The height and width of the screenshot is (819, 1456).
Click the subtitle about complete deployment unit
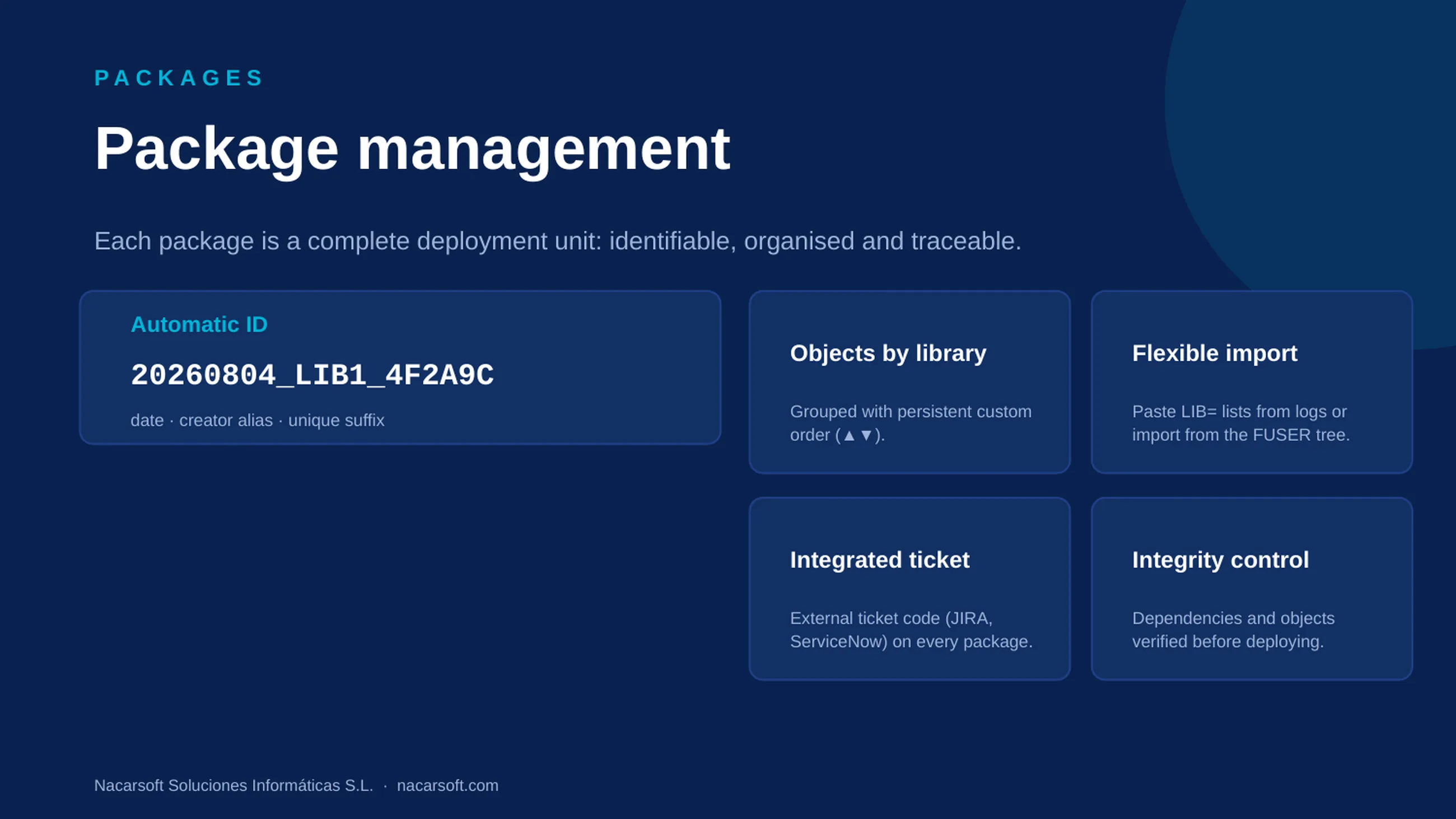tap(558, 241)
